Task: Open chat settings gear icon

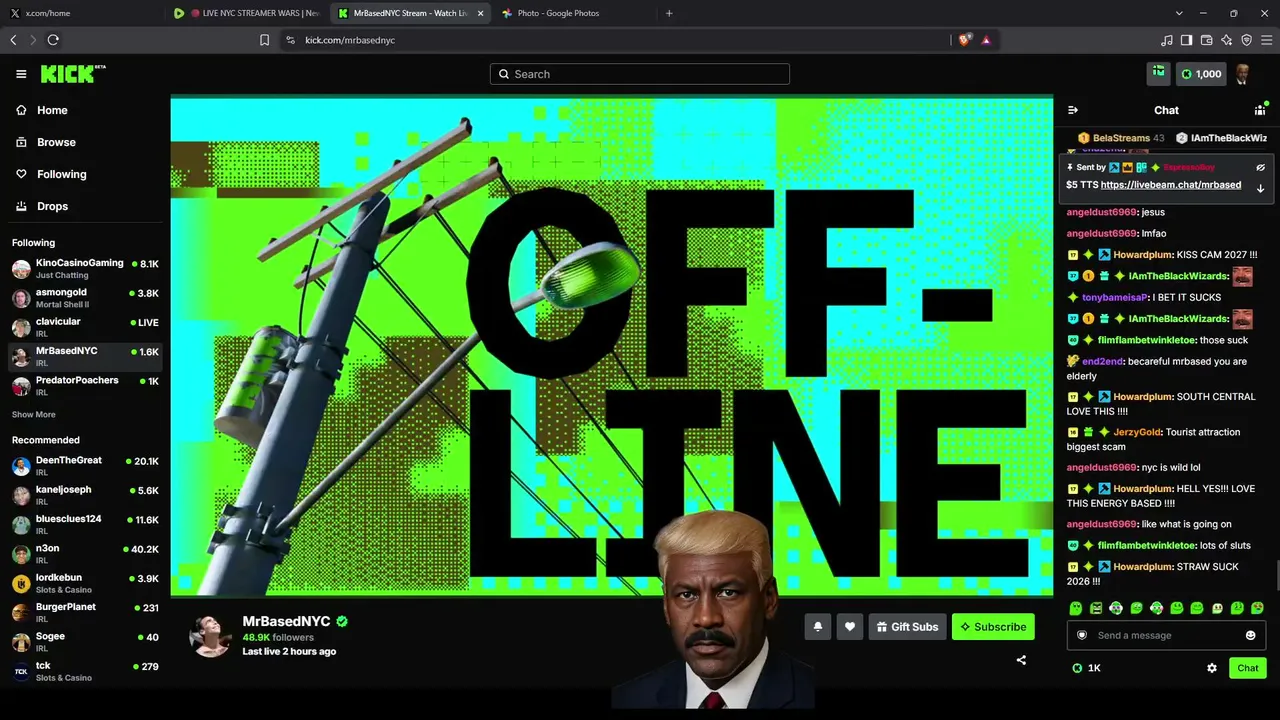Action: tap(1212, 668)
